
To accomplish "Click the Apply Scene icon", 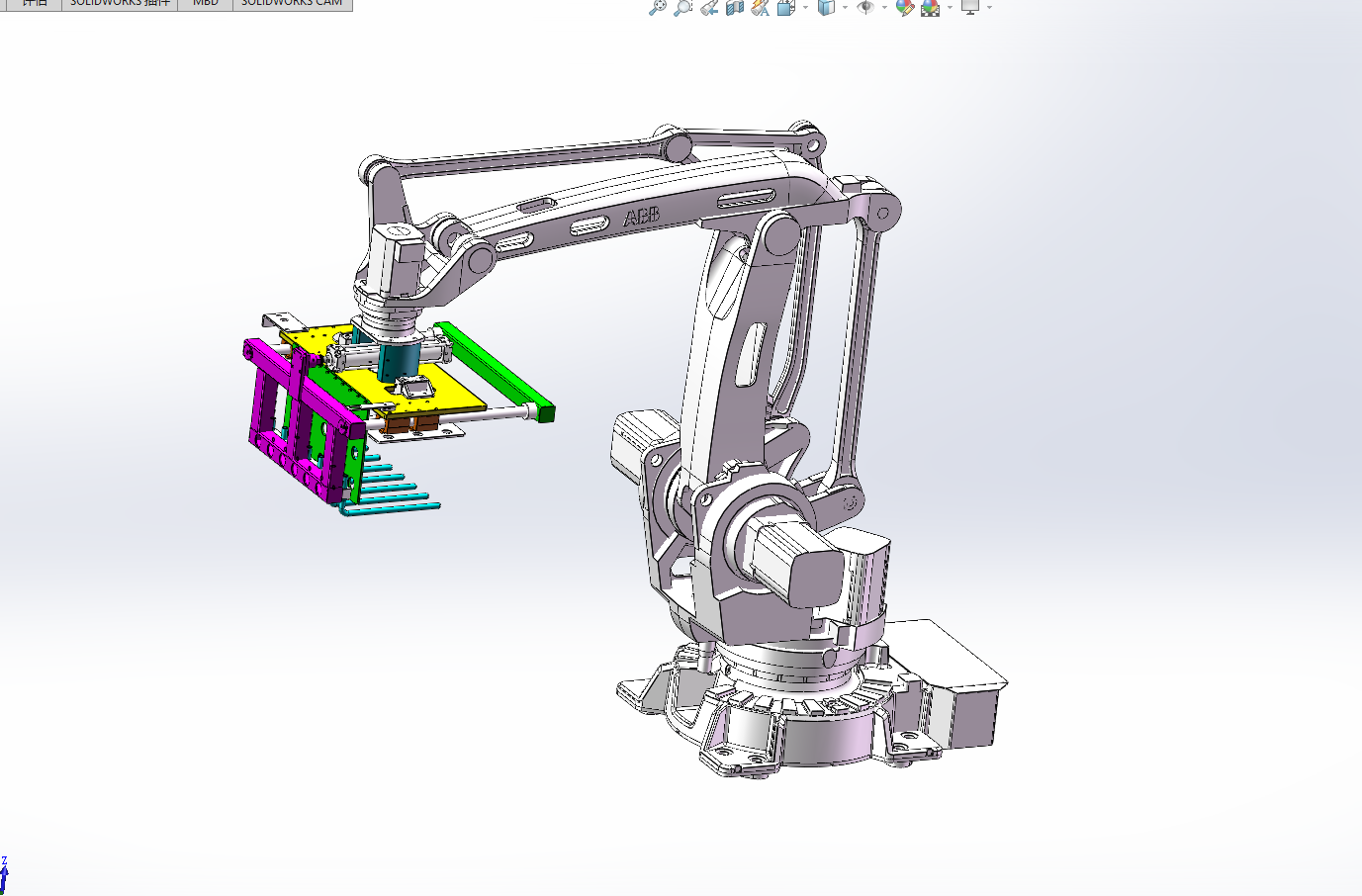I will point(930,7).
